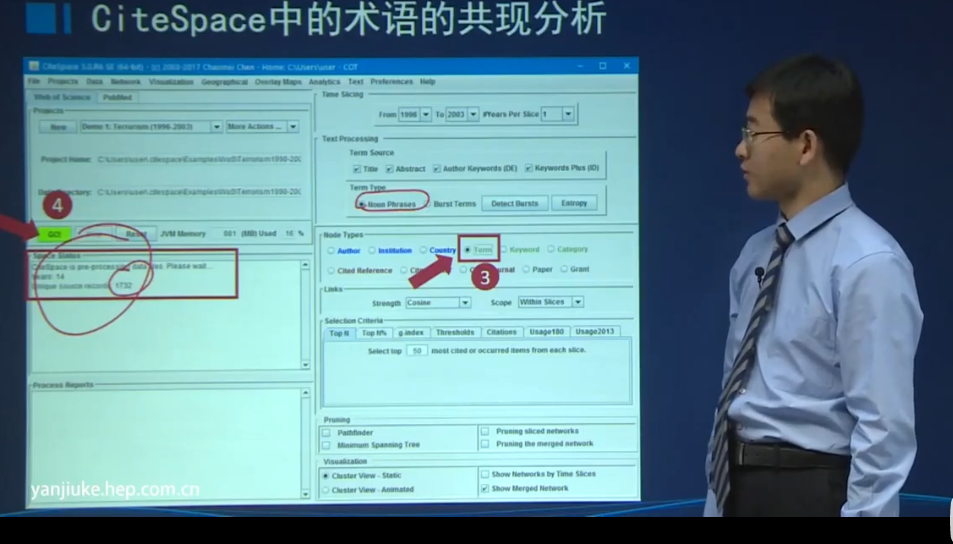Open the File menu
Screen dimensions: 953x544
[x=34, y=81]
